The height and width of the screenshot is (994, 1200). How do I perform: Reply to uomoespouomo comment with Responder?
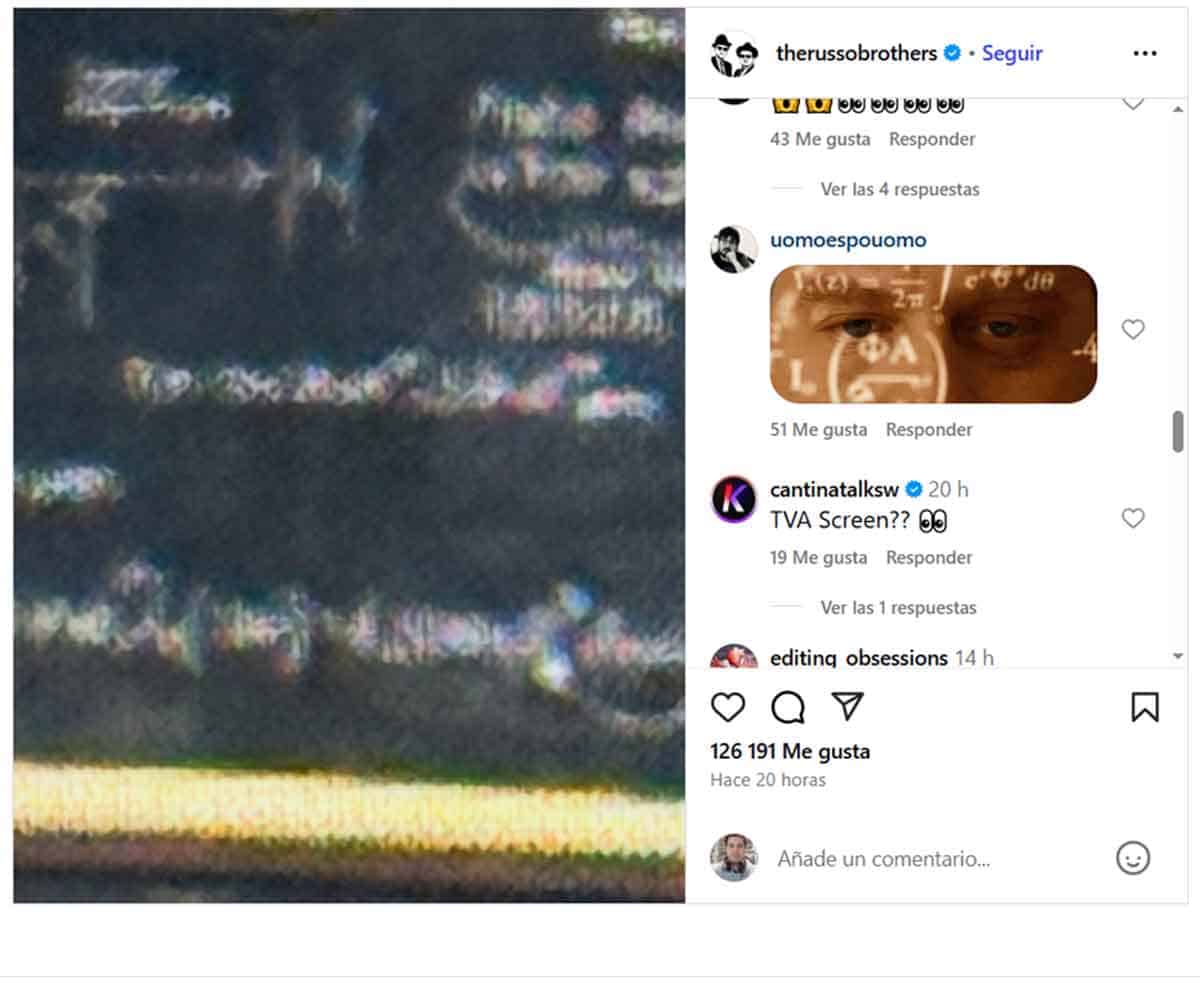click(x=929, y=429)
